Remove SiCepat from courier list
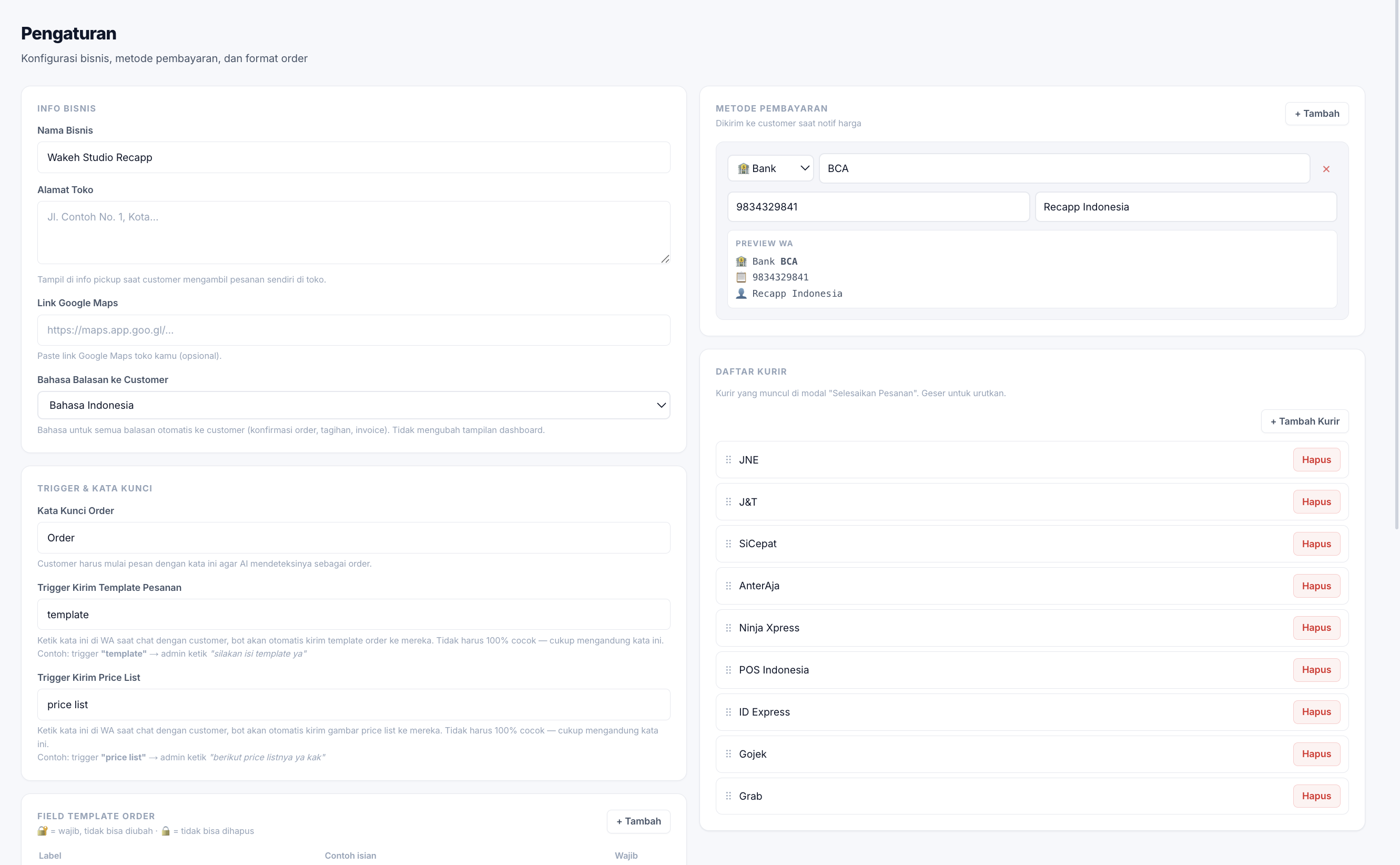The image size is (1400, 865). click(x=1316, y=544)
